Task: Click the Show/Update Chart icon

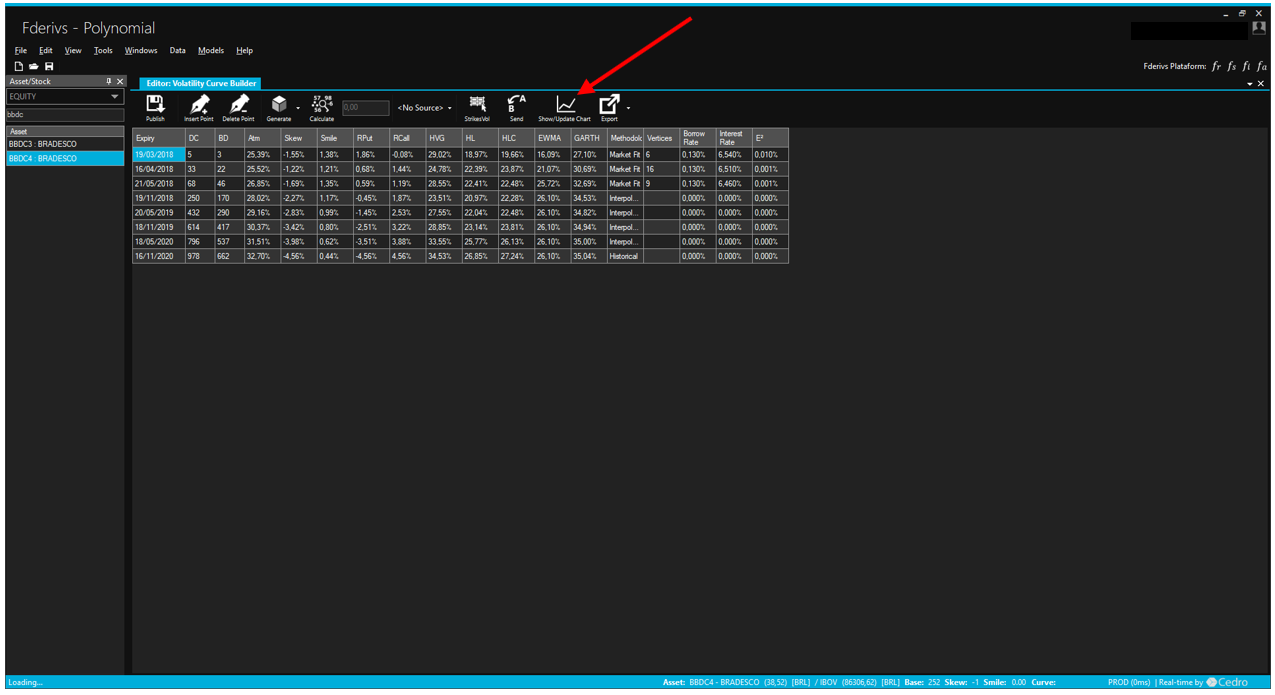Action: pyautogui.click(x=565, y=104)
